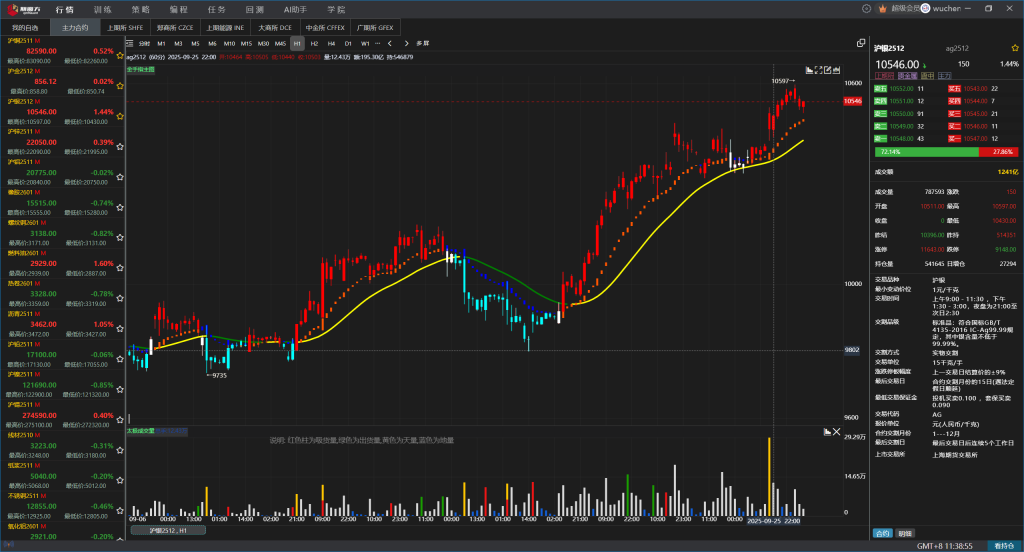Viewport: 1024px width, 552px height.
Task: Open the 多屏 multi-screen option
Action: (423, 44)
